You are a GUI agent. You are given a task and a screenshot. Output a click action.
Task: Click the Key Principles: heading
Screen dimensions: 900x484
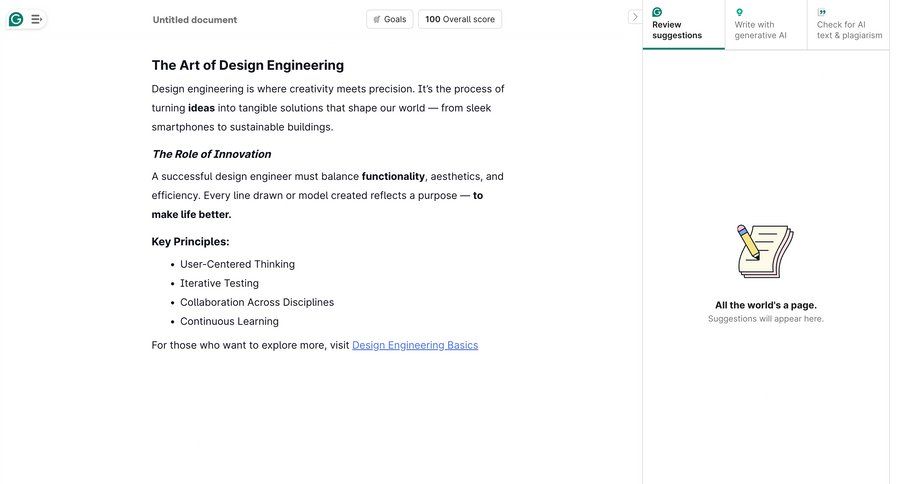pyautogui.click(x=190, y=242)
